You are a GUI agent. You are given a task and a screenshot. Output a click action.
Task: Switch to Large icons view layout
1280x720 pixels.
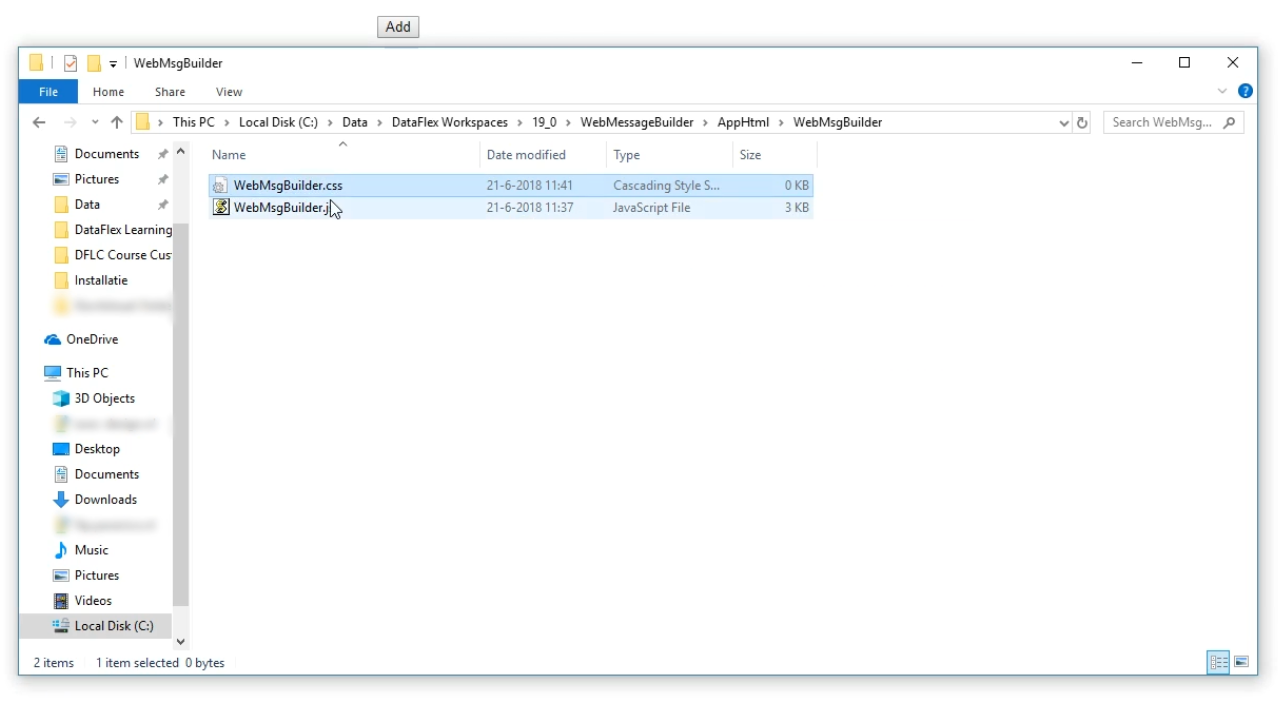1241,662
